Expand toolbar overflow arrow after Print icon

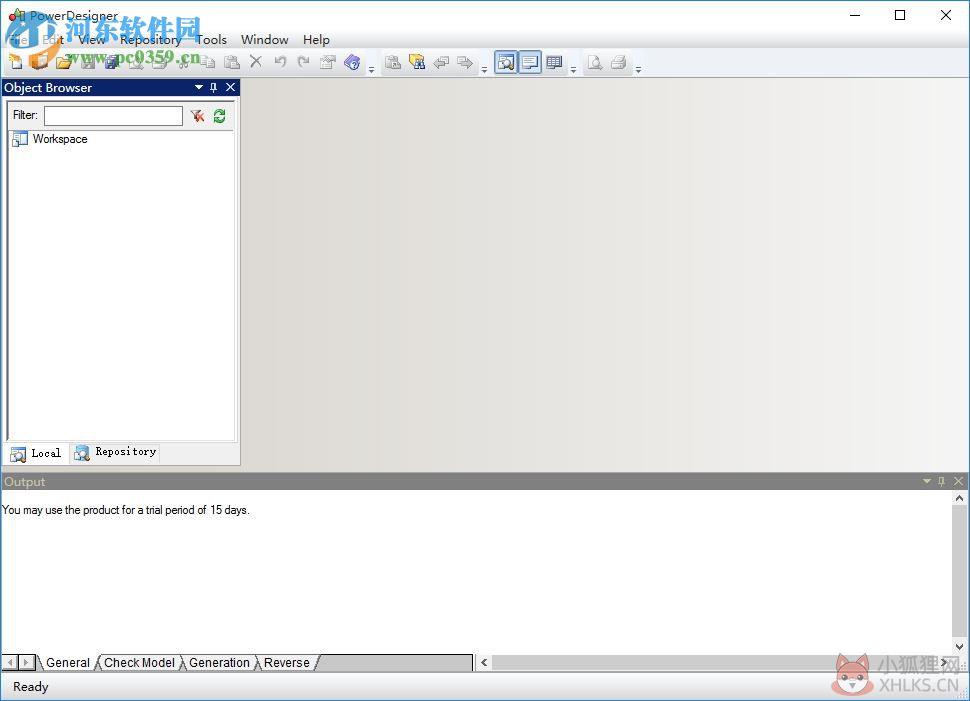pos(638,69)
